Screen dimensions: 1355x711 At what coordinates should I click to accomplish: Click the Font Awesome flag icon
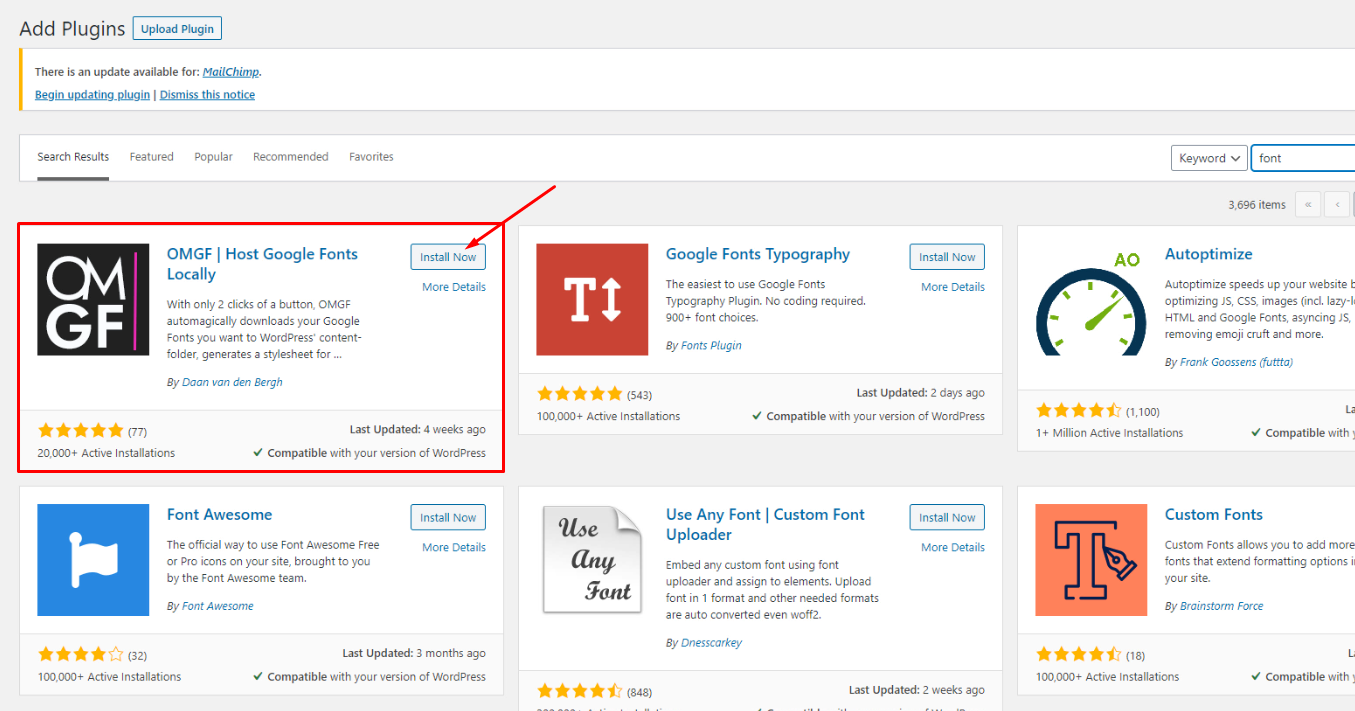point(93,560)
